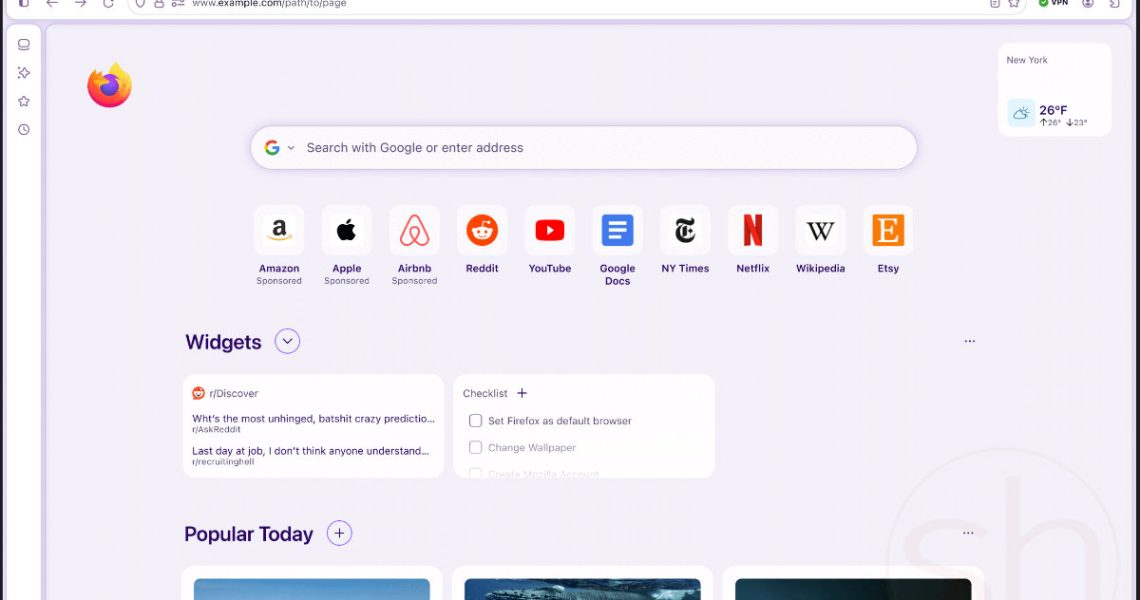1140x600 pixels.
Task: Open the Widgets section three-dot menu
Action: tap(969, 342)
